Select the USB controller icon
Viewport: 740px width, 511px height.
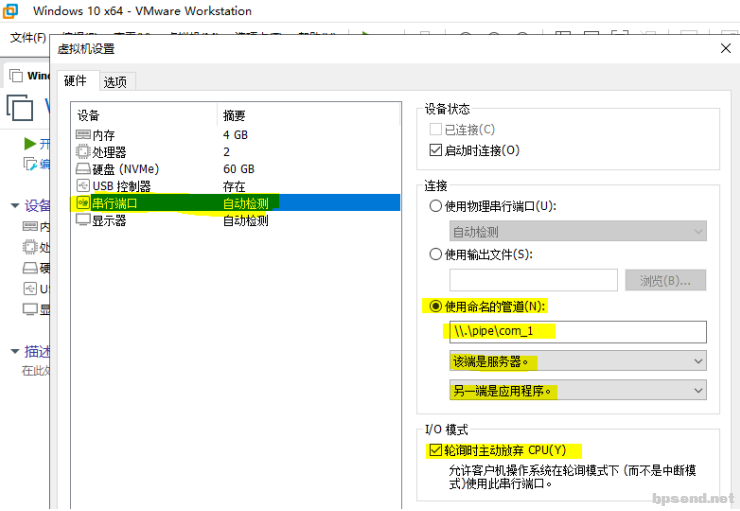(83, 185)
